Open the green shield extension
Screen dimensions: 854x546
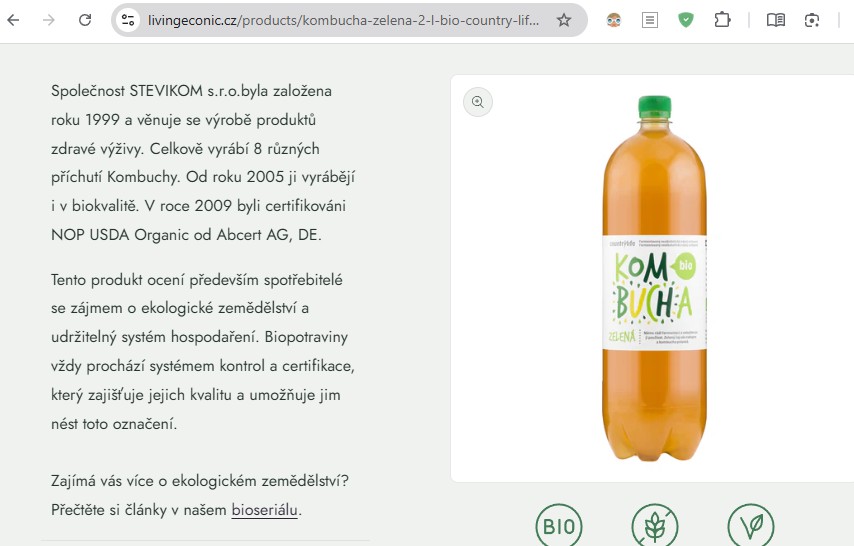pos(686,20)
